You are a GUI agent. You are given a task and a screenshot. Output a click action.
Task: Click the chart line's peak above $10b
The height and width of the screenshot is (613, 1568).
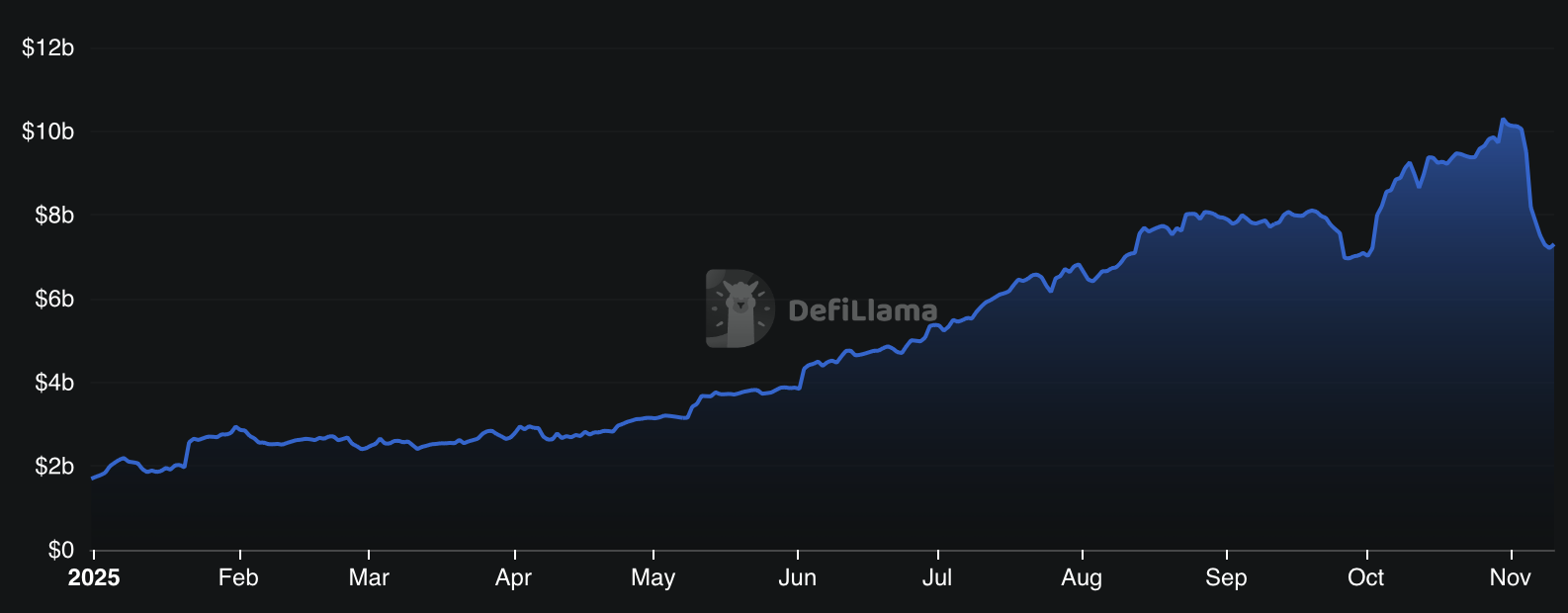pyautogui.click(x=1503, y=120)
